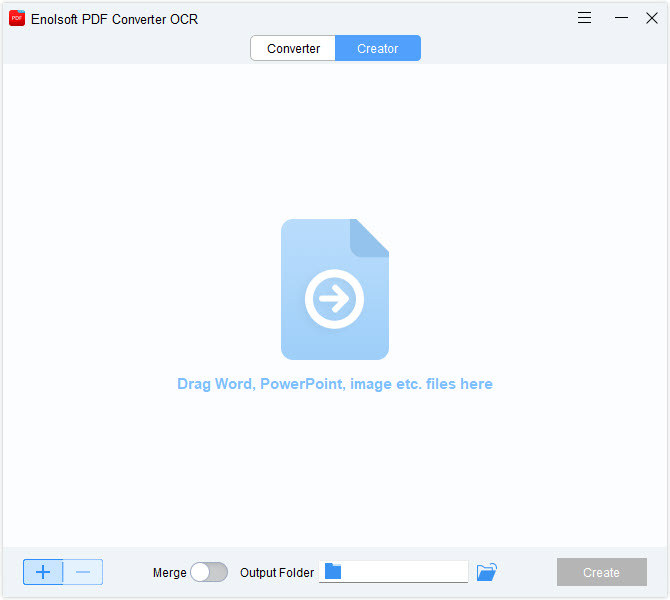Image resolution: width=670 pixels, height=600 pixels.
Task: Open the hamburger menu in title bar
Action: [x=584, y=18]
